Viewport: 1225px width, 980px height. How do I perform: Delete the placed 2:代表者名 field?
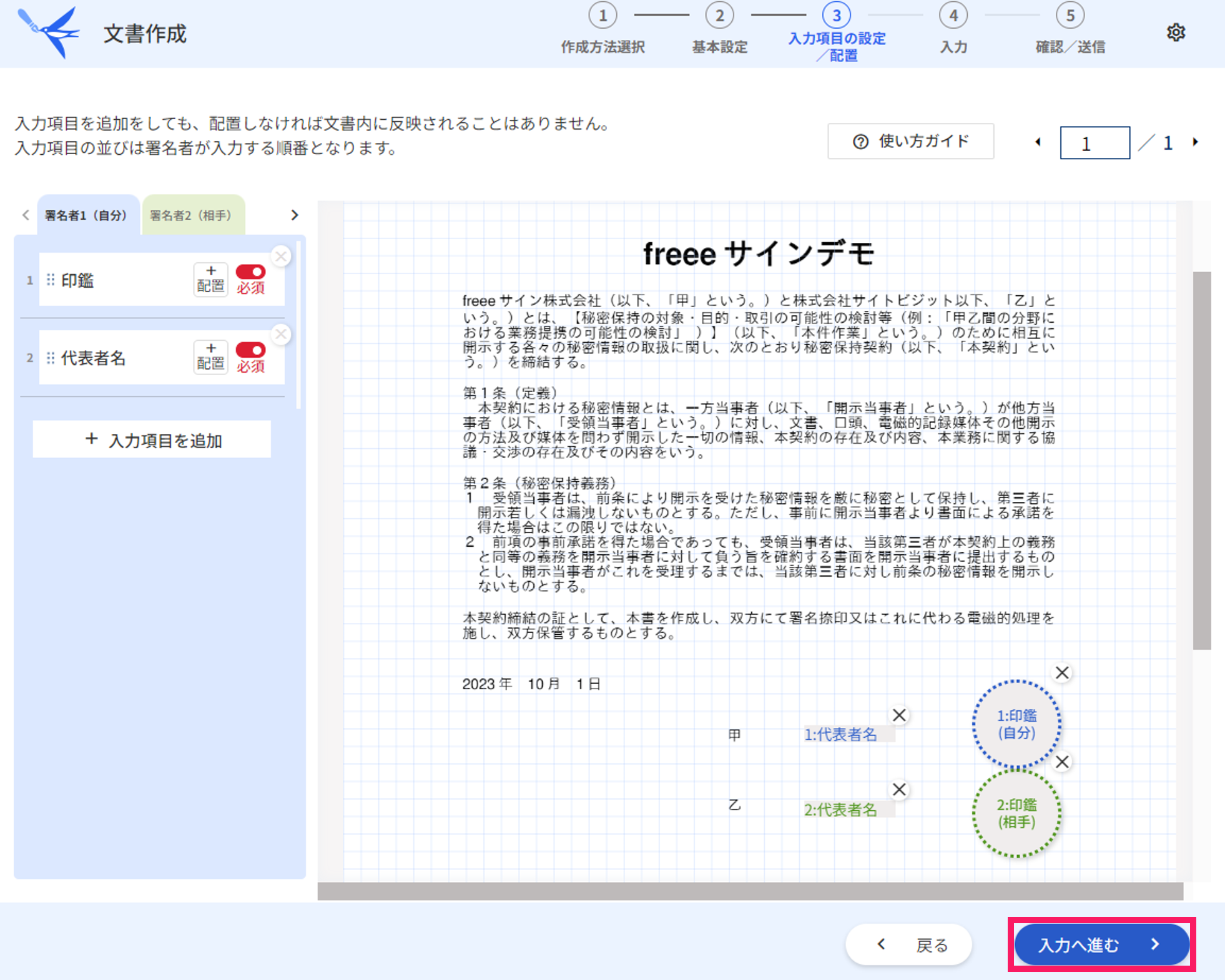899,790
